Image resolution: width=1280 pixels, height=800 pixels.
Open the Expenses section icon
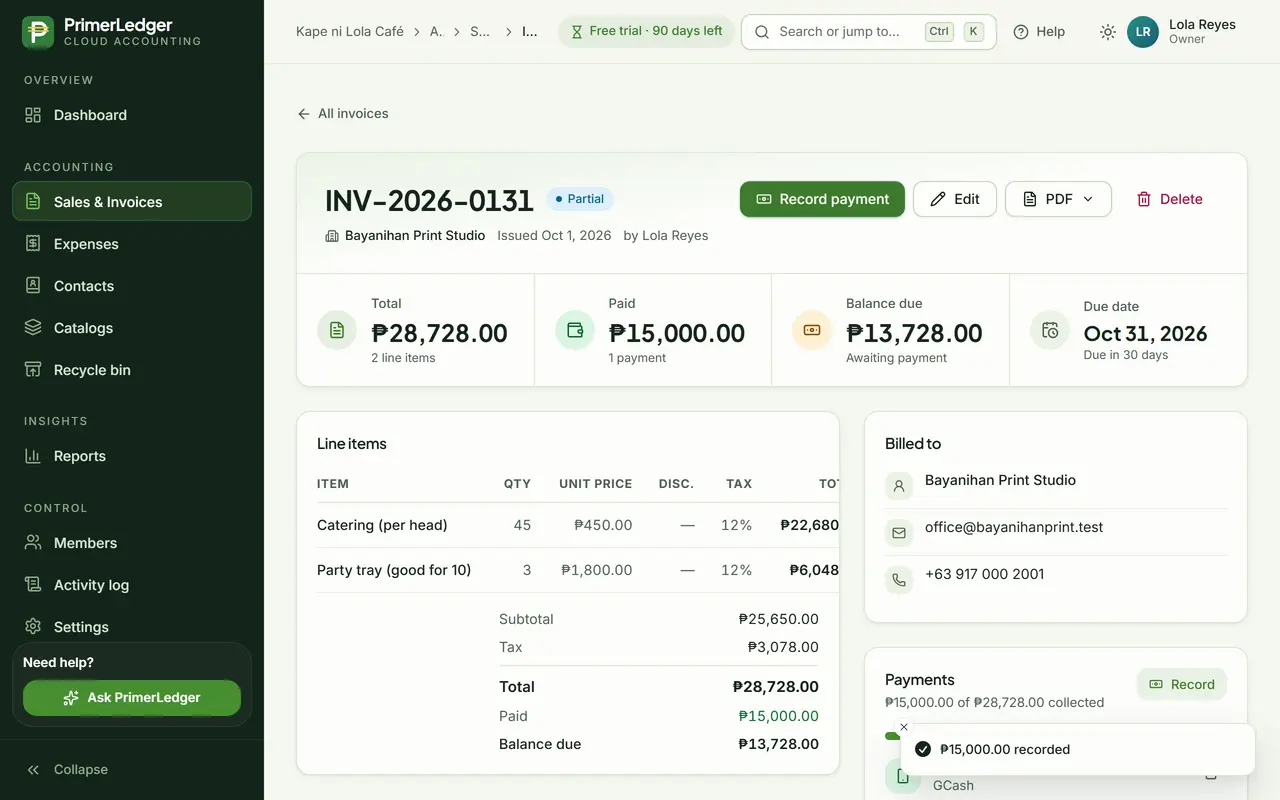point(33,244)
